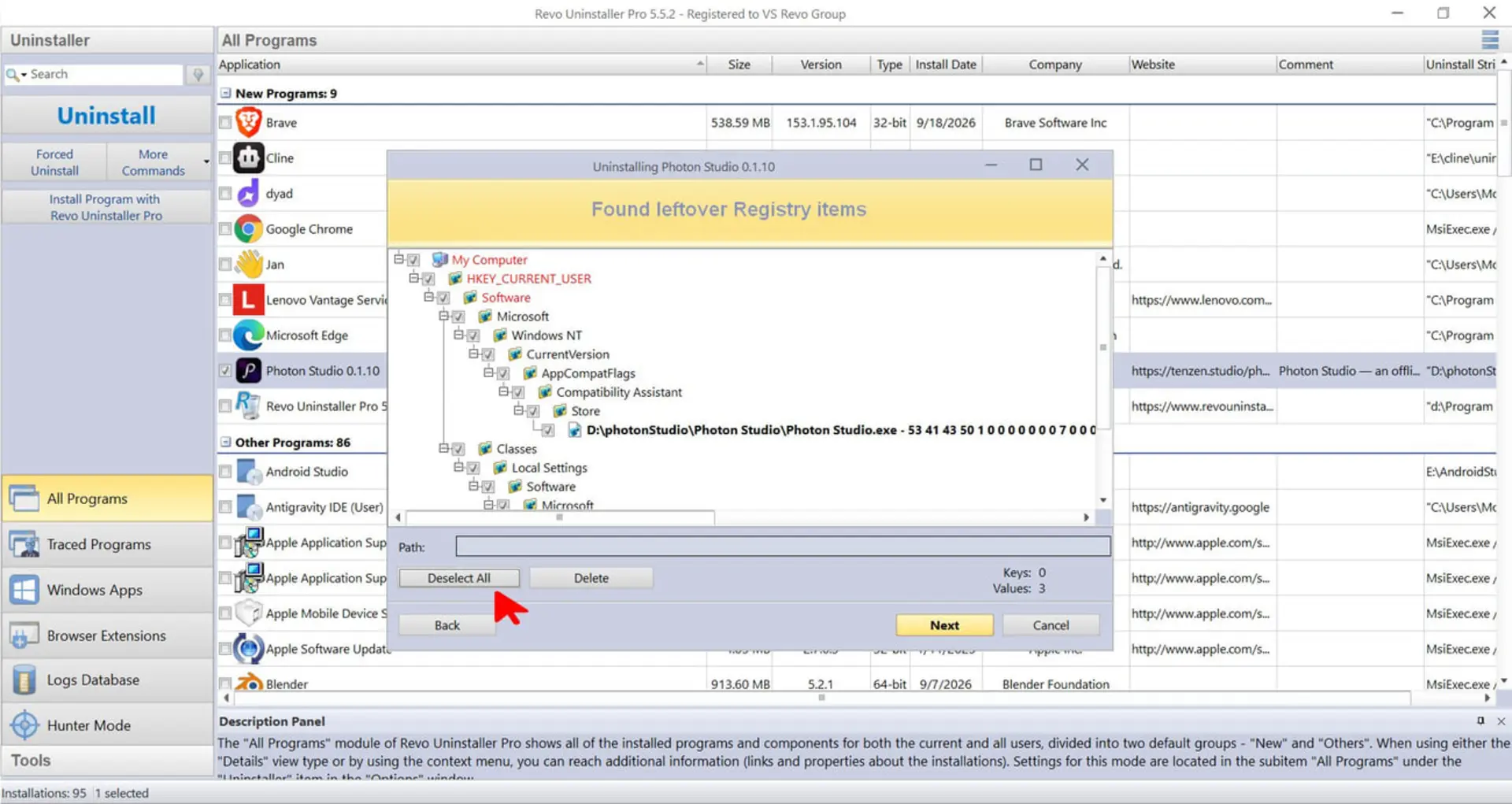Select the Lenovo Vantage Service icon
The height and width of the screenshot is (804, 1512).
point(248,300)
